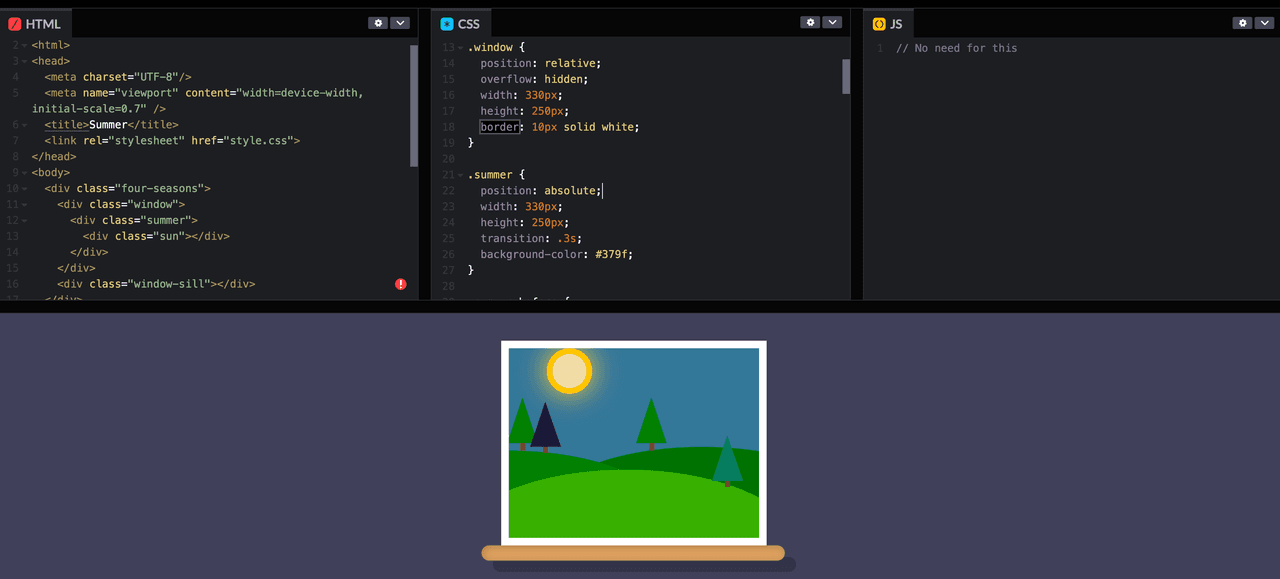The height and width of the screenshot is (579, 1280).
Task: Expand the HTML panel chevron dropdown
Action: [x=399, y=23]
